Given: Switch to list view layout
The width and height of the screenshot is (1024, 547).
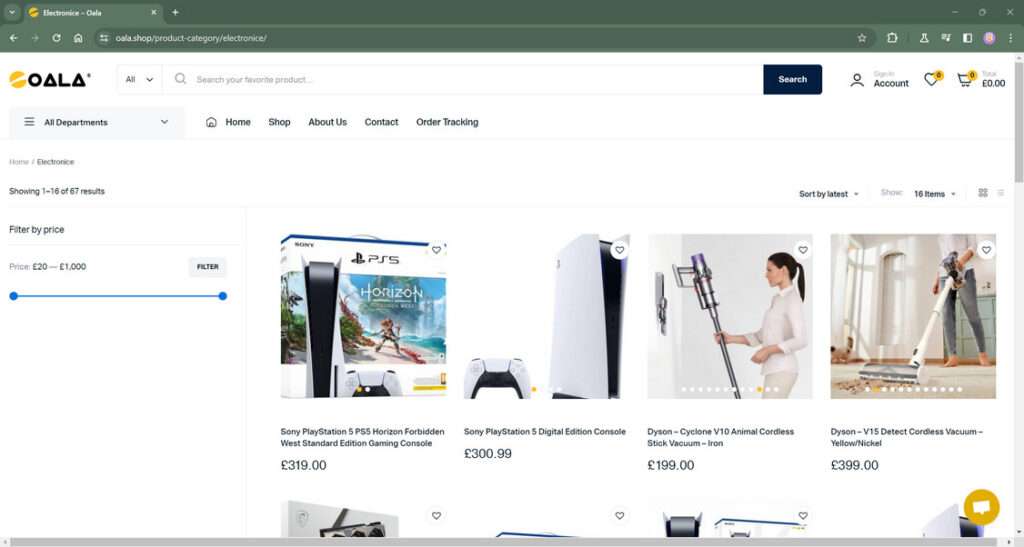Looking at the screenshot, I should click(1000, 193).
